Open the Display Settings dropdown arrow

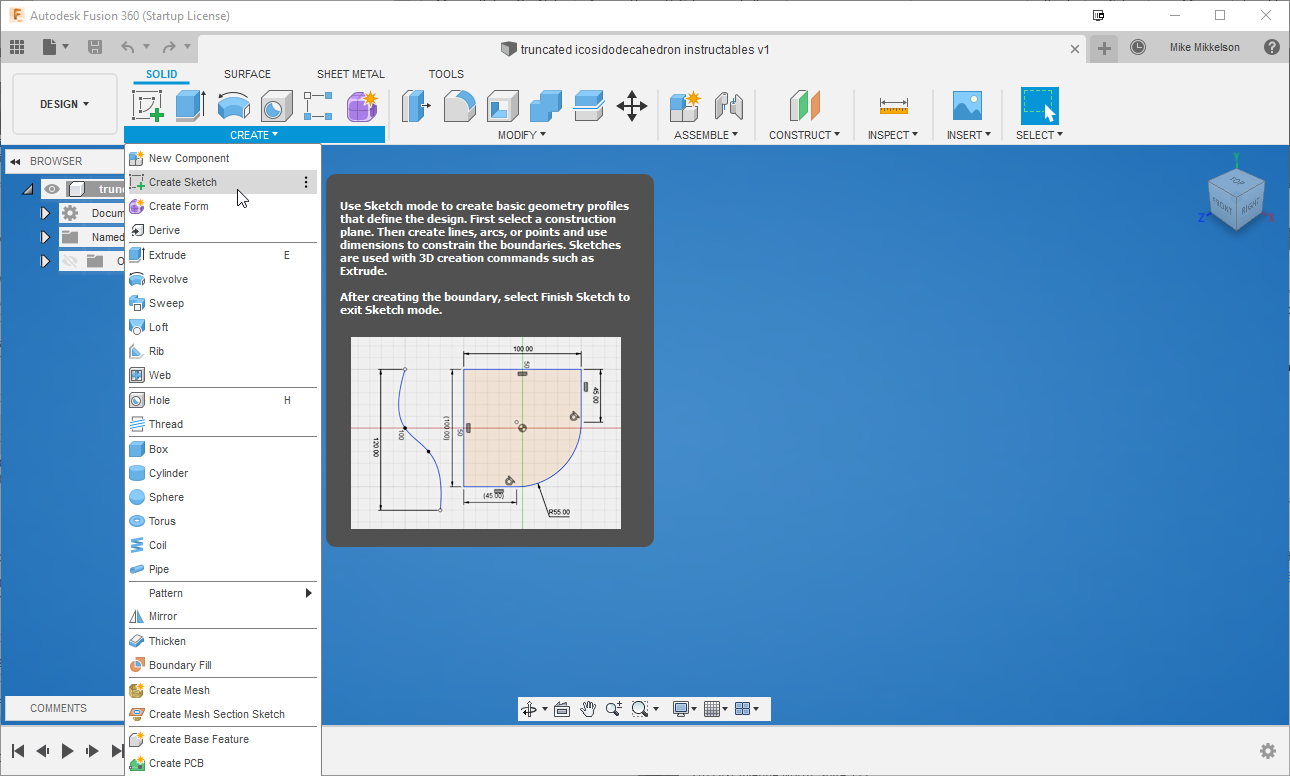tap(692, 708)
